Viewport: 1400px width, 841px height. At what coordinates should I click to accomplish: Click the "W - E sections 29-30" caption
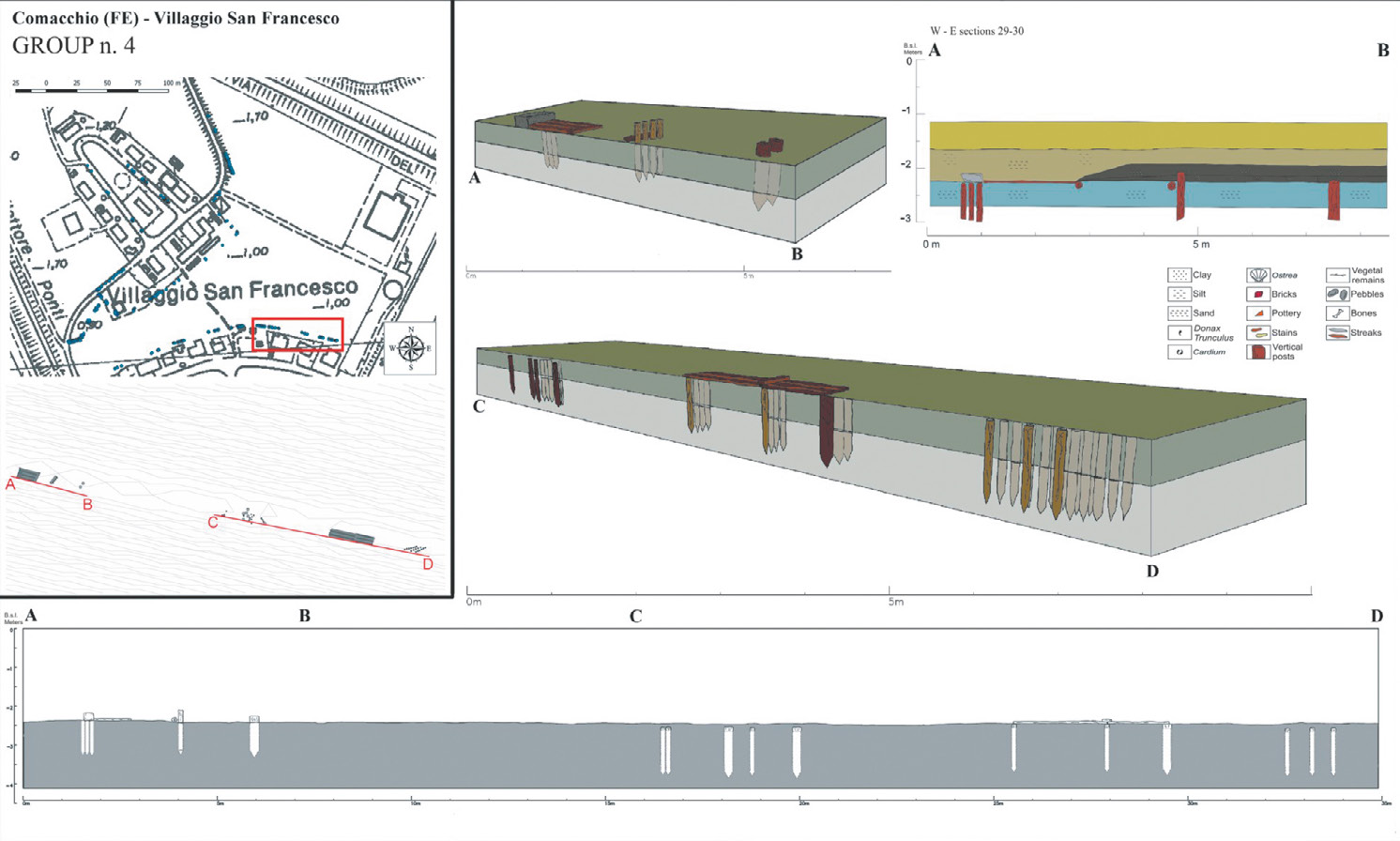coord(977,31)
